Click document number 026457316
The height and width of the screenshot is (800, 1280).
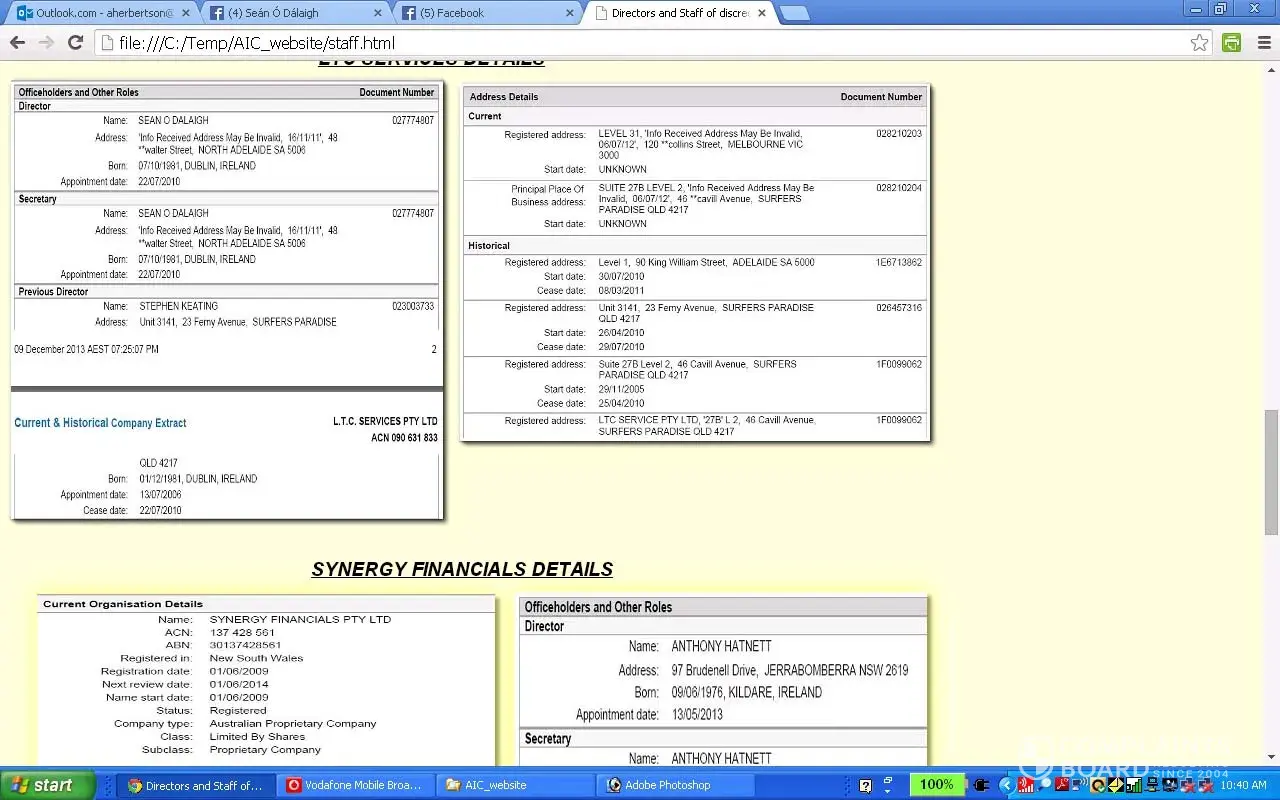pos(899,307)
